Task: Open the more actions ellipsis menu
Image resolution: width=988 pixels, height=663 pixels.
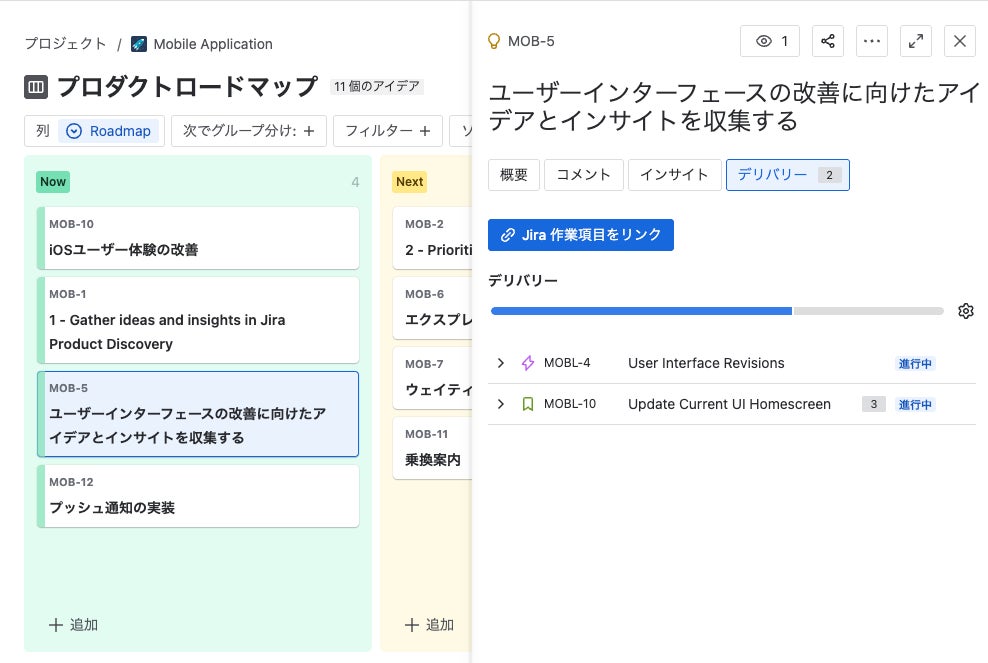Action: click(872, 41)
